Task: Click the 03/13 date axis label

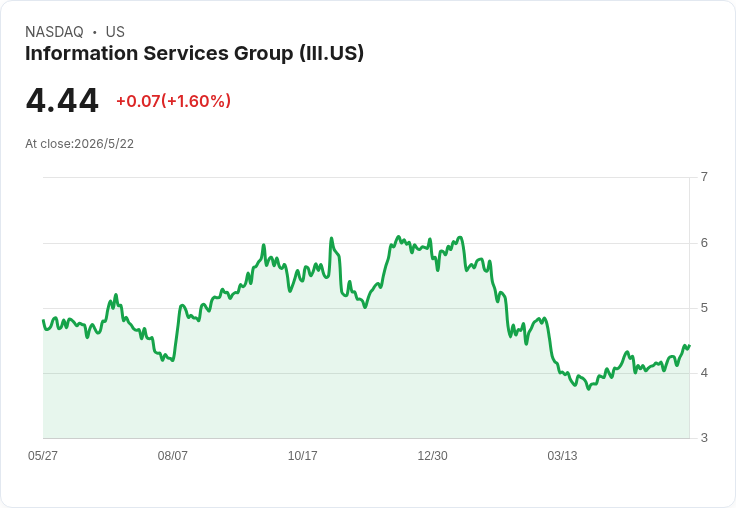Action: pyautogui.click(x=562, y=455)
